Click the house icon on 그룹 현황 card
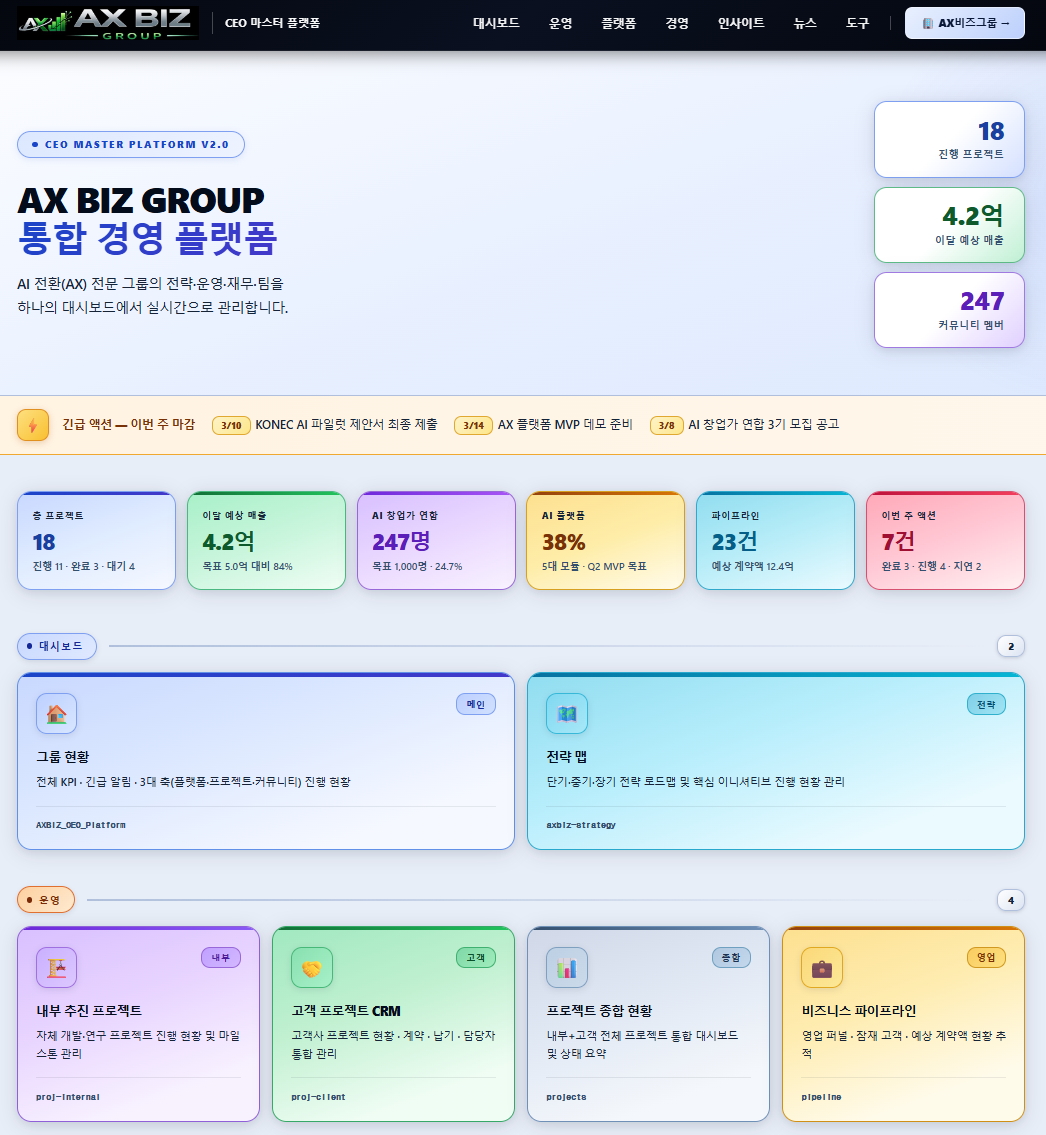The height and width of the screenshot is (1135, 1046). (x=56, y=713)
